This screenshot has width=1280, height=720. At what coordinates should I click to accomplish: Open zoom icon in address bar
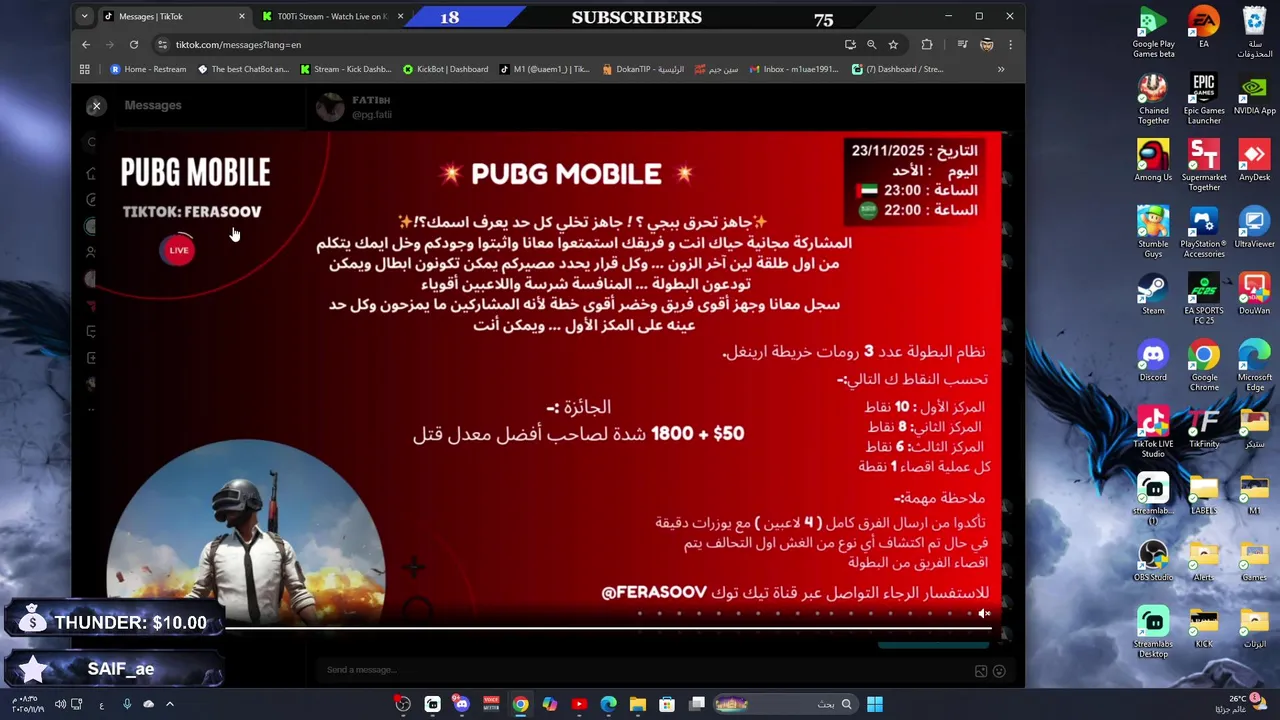tap(871, 44)
